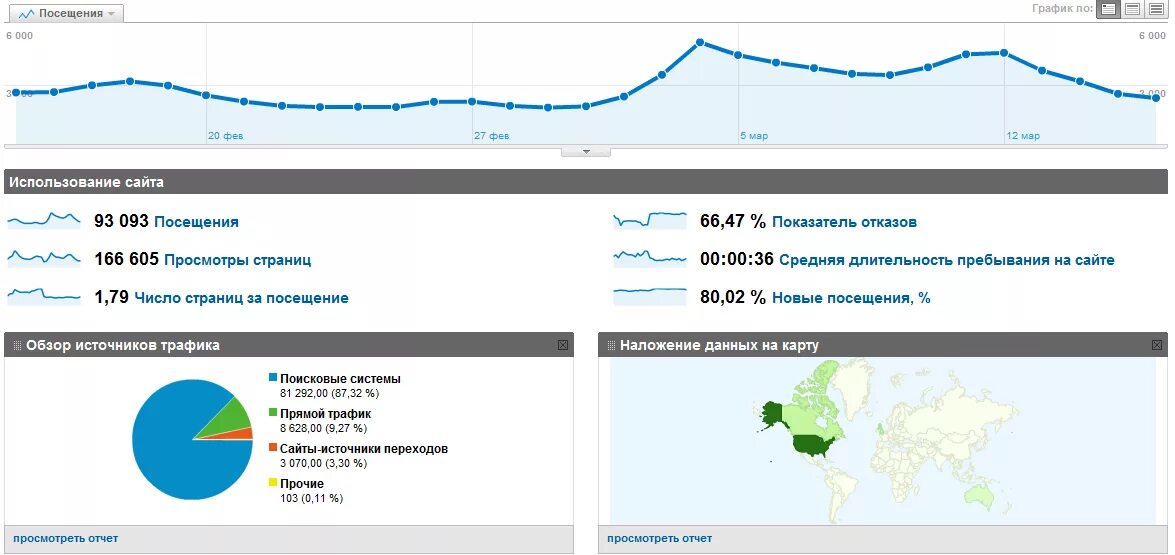This screenshot has height=555, width=1175.
Task: Click the chart data point on the 5 мар gridline
Action: point(738,55)
